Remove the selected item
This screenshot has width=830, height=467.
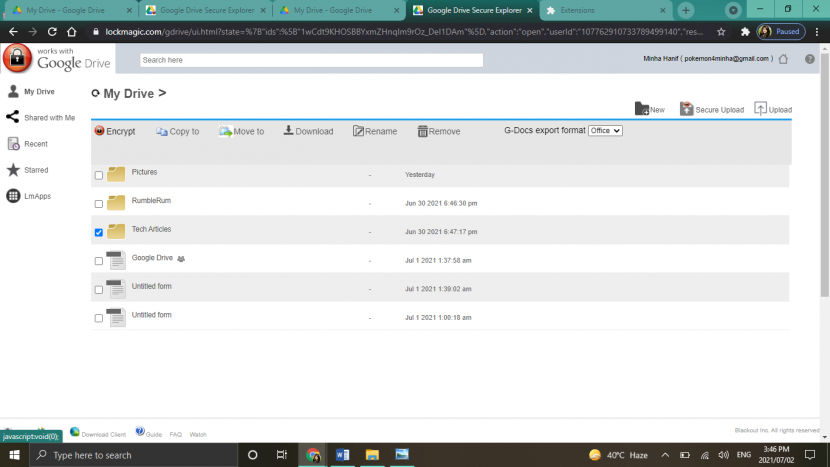(x=439, y=131)
